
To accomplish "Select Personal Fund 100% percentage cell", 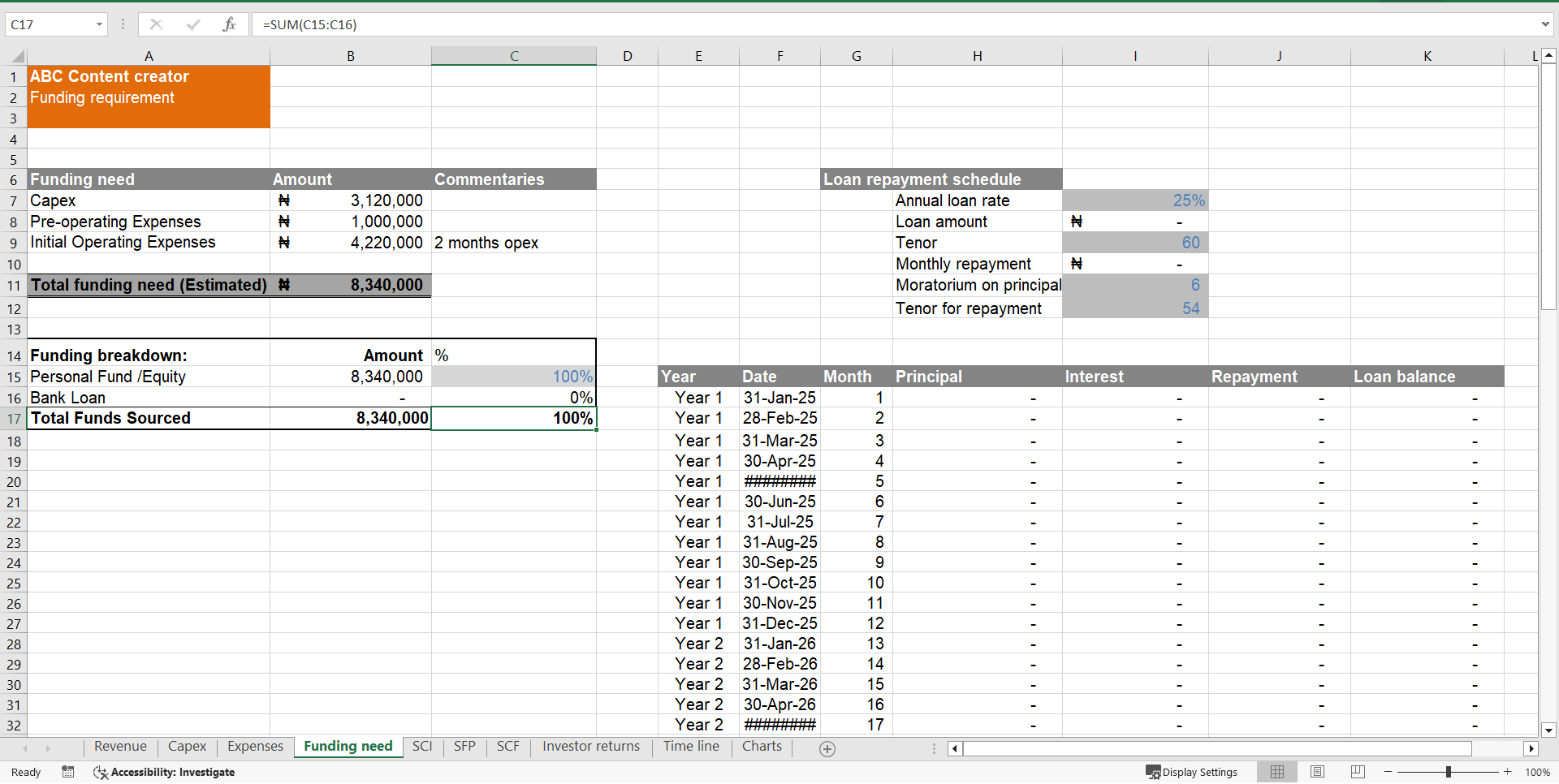I will [514, 377].
